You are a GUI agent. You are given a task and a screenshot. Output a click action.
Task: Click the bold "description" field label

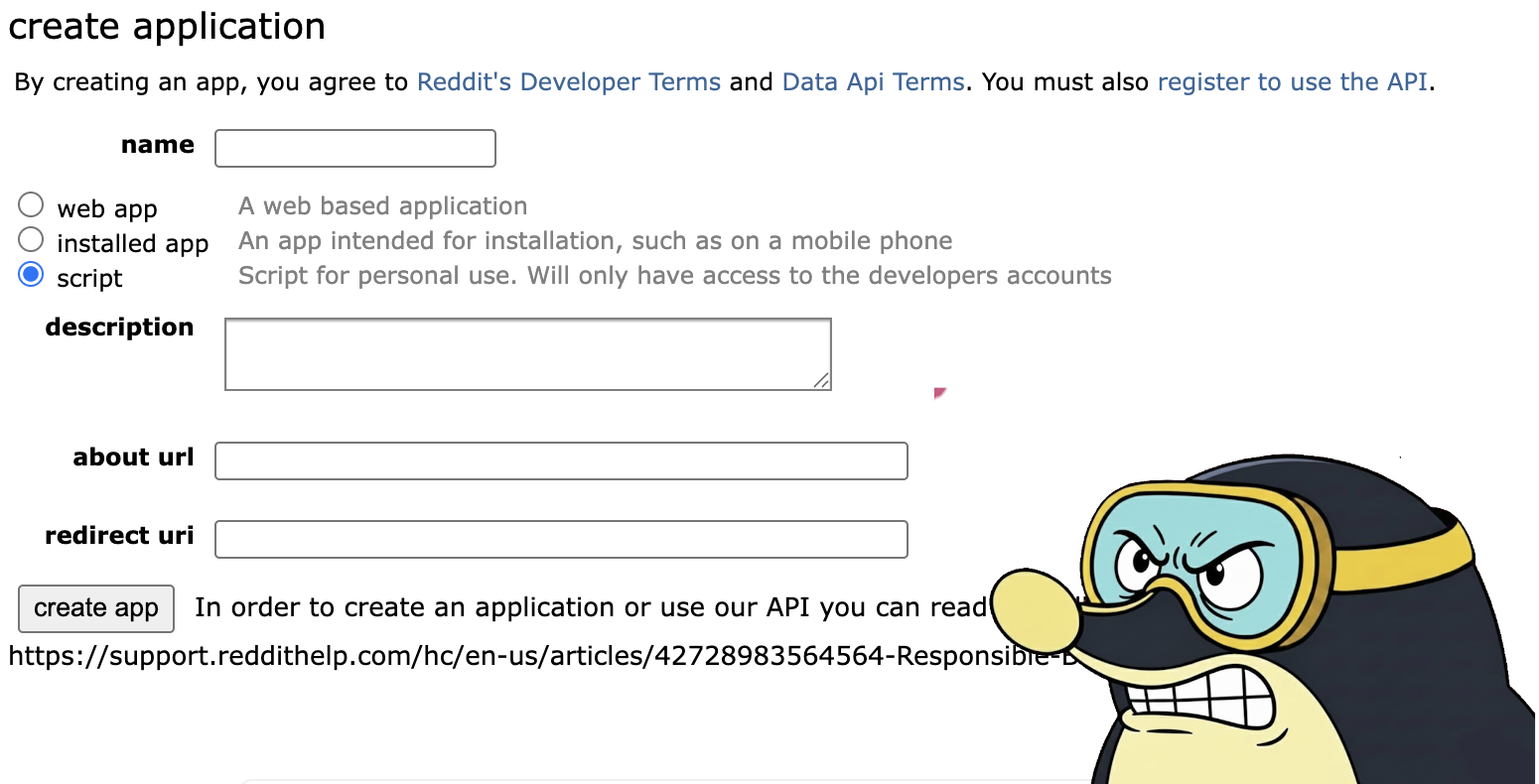[x=119, y=327]
